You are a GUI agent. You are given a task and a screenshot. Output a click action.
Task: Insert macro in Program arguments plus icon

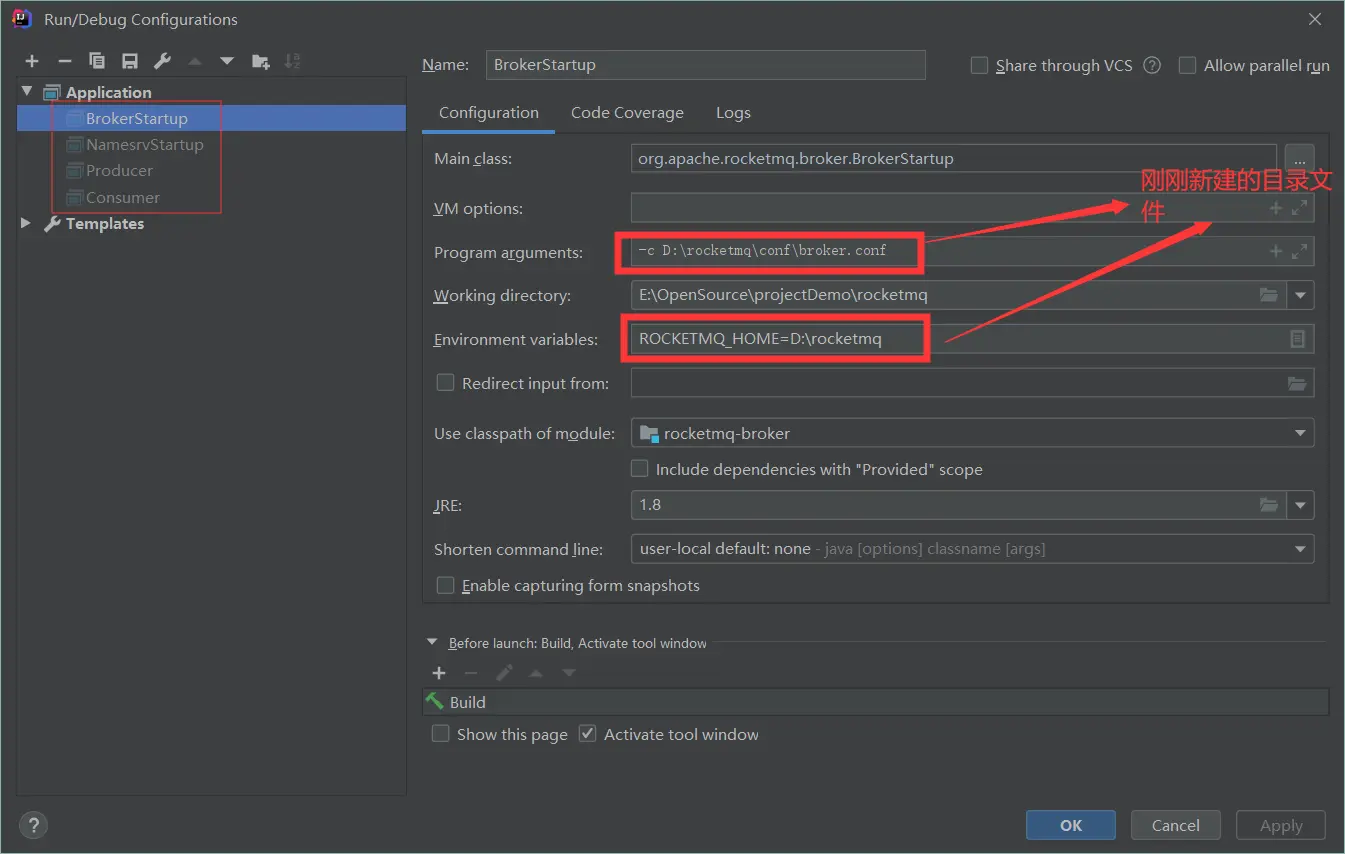(1275, 252)
